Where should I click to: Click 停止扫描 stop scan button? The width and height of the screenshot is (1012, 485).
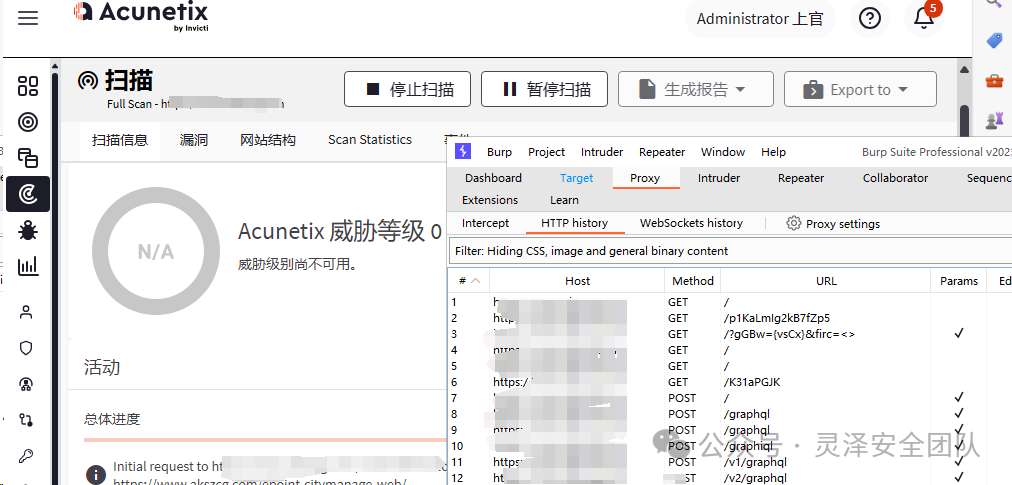(x=407, y=89)
